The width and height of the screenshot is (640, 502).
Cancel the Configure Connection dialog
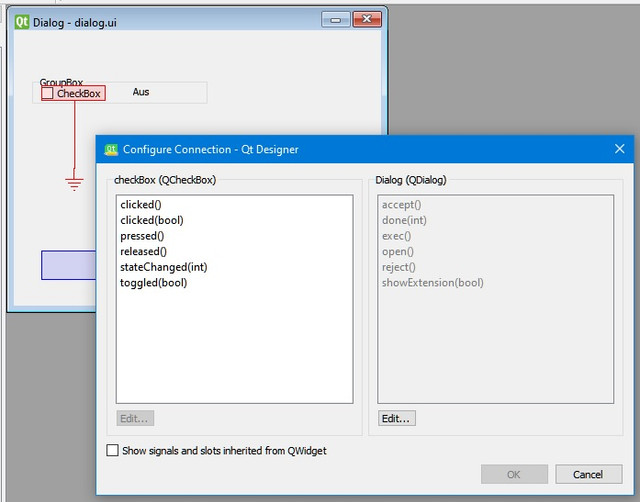tap(589, 474)
